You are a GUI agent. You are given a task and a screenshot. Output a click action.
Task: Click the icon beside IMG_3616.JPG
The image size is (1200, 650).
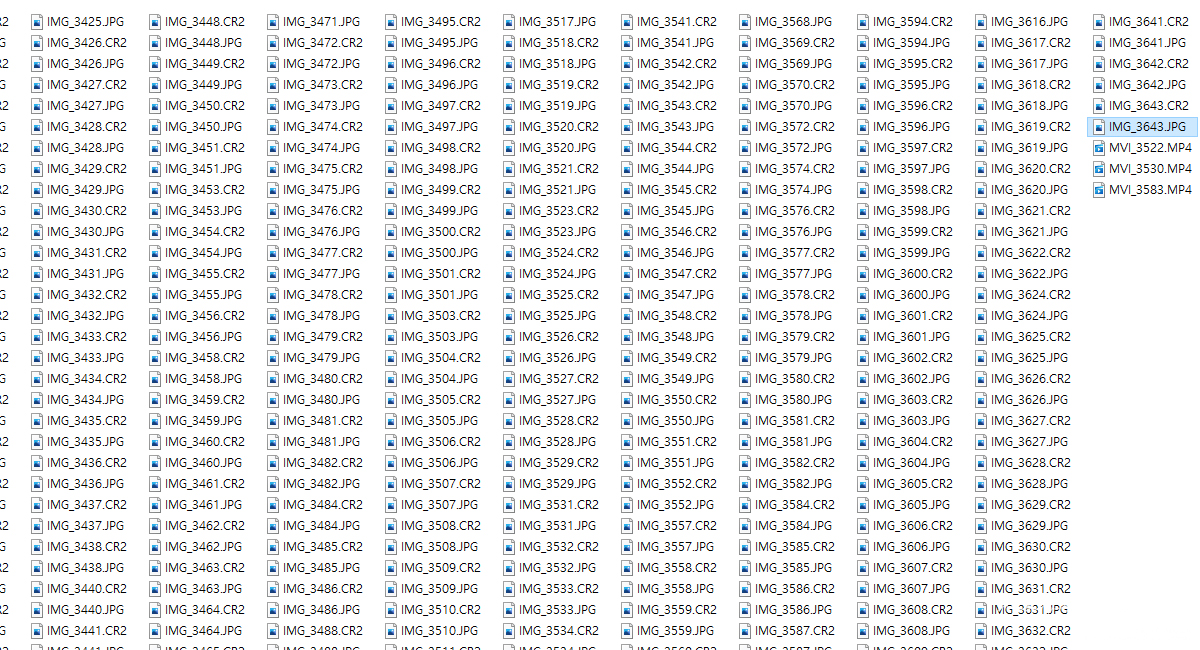click(981, 21)
